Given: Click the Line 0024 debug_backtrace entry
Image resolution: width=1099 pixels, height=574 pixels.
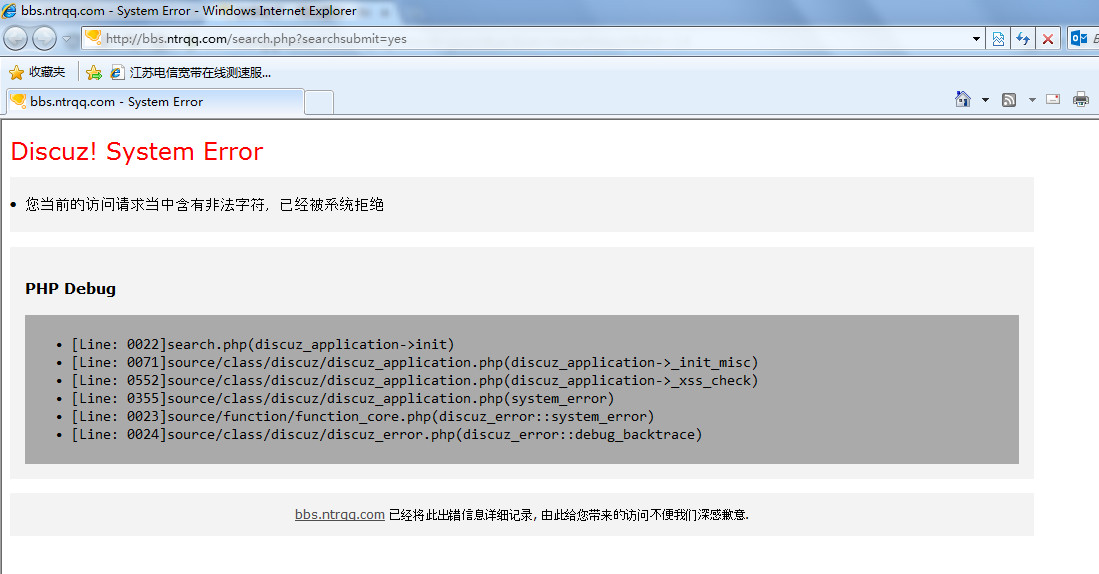Looking at the screenshot, I should coord(386,435).
